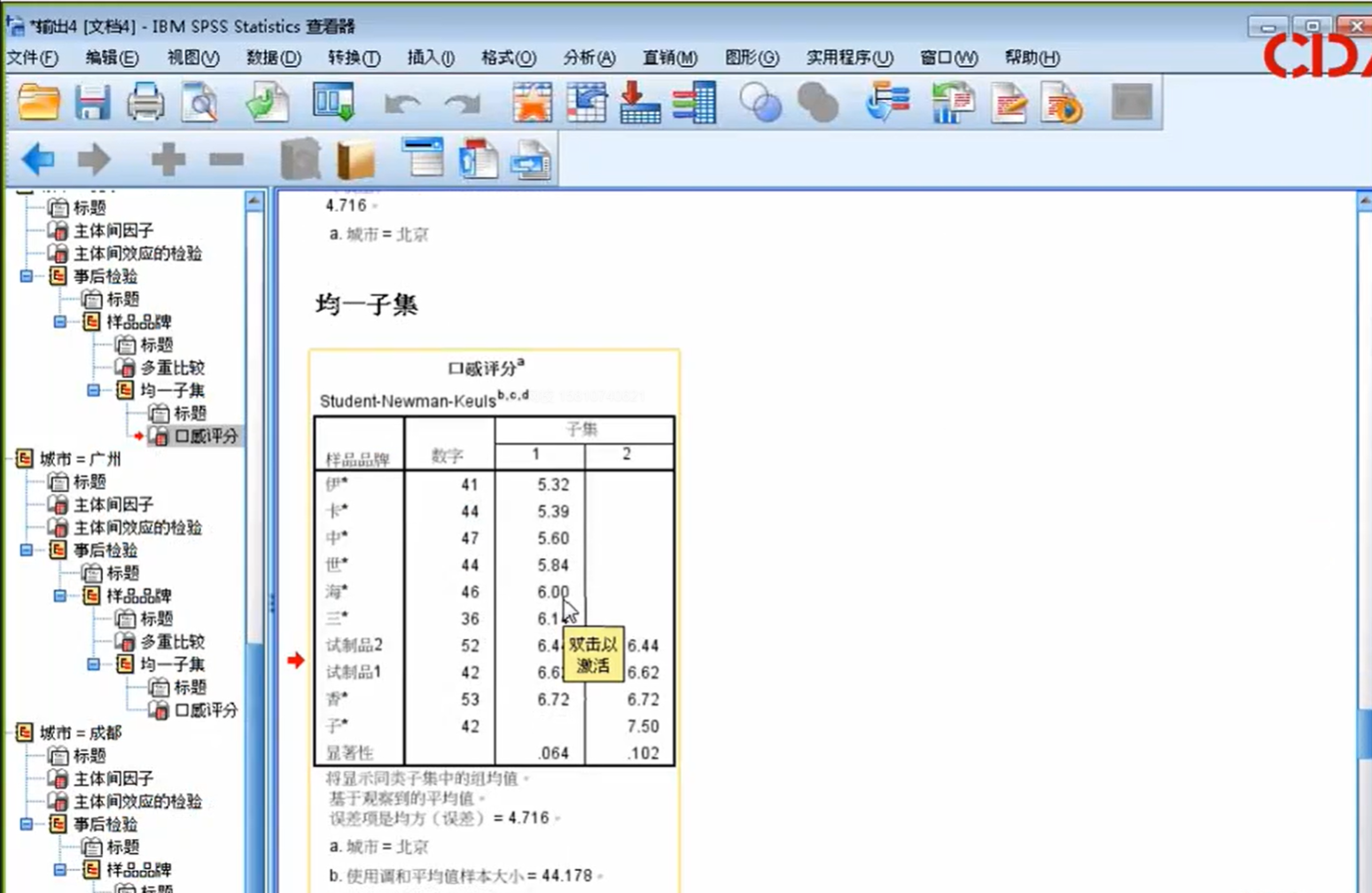Click the Create/Edit Autoscript pencil icon

(x=1009, y=103)
